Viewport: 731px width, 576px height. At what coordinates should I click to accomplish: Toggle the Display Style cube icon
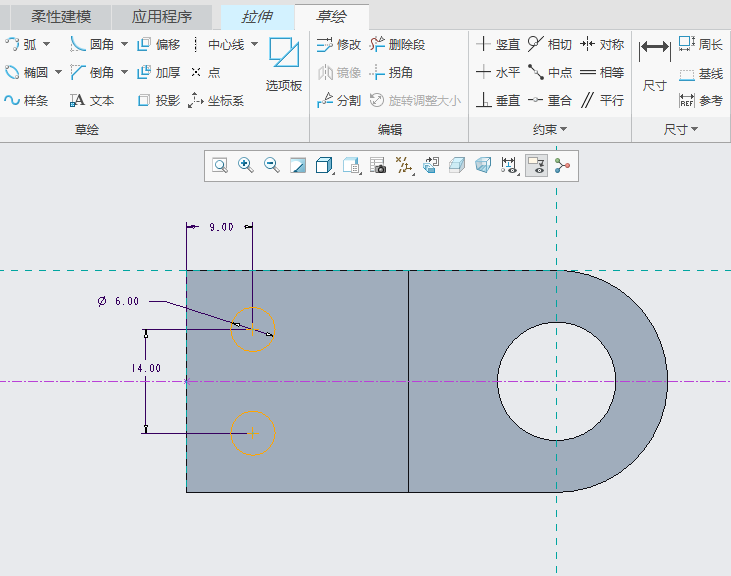324,166
